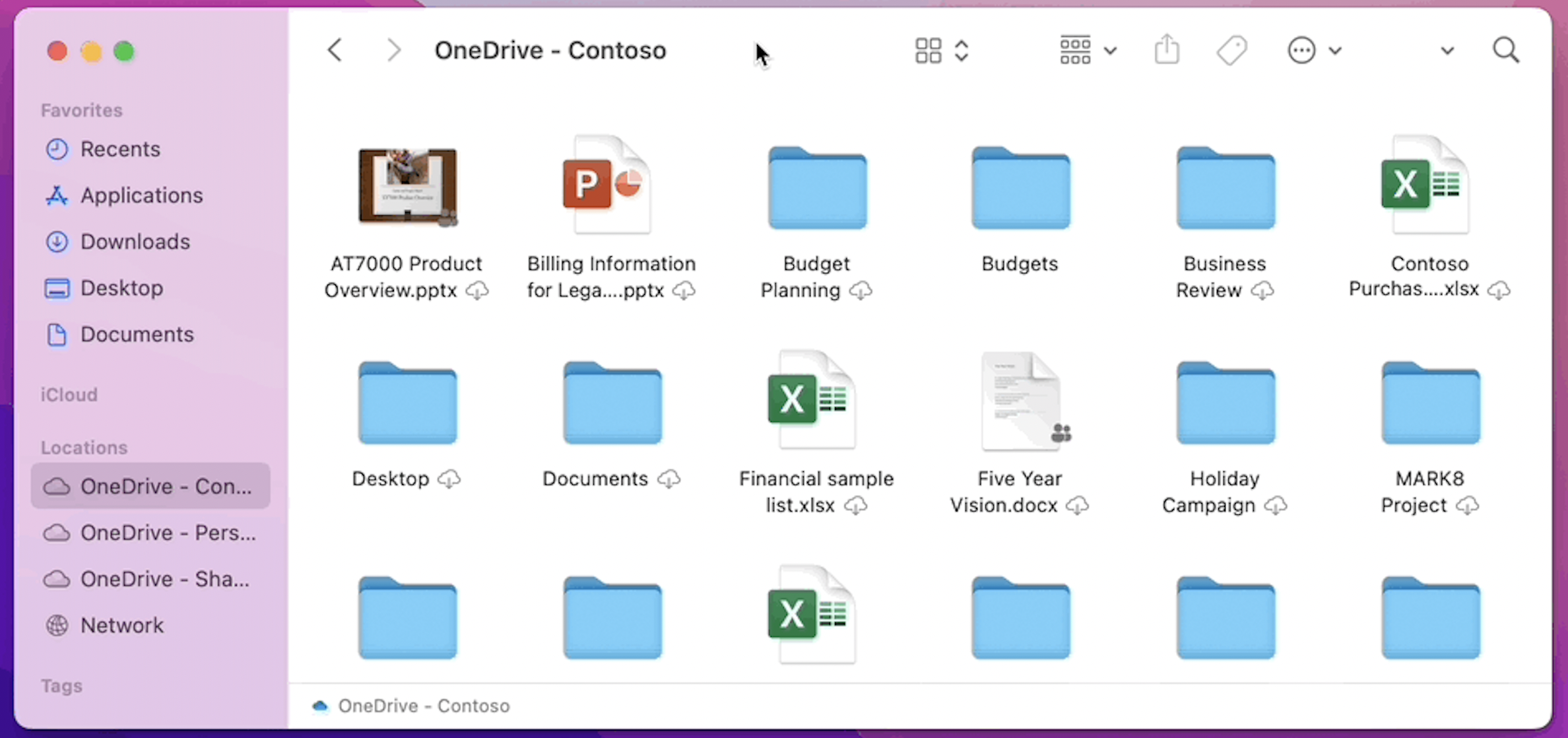The width and height of the screenshot is (1568, 738).
Task: Click cloud download icon beside Budget Planning
Action: (x=860, y=290)
